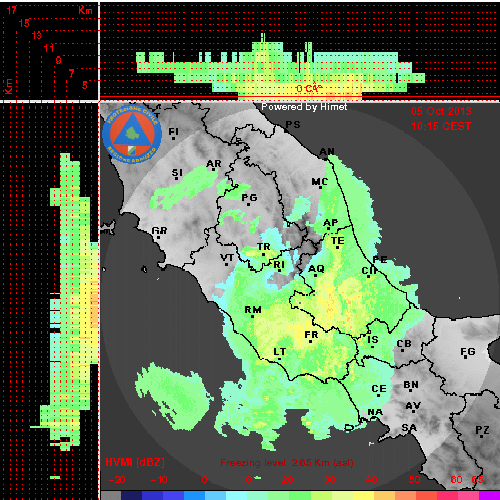The width and height of the screenshot is (500, 500).
Task: Select the Perugia PG city marker
Action: coord(249,199)
